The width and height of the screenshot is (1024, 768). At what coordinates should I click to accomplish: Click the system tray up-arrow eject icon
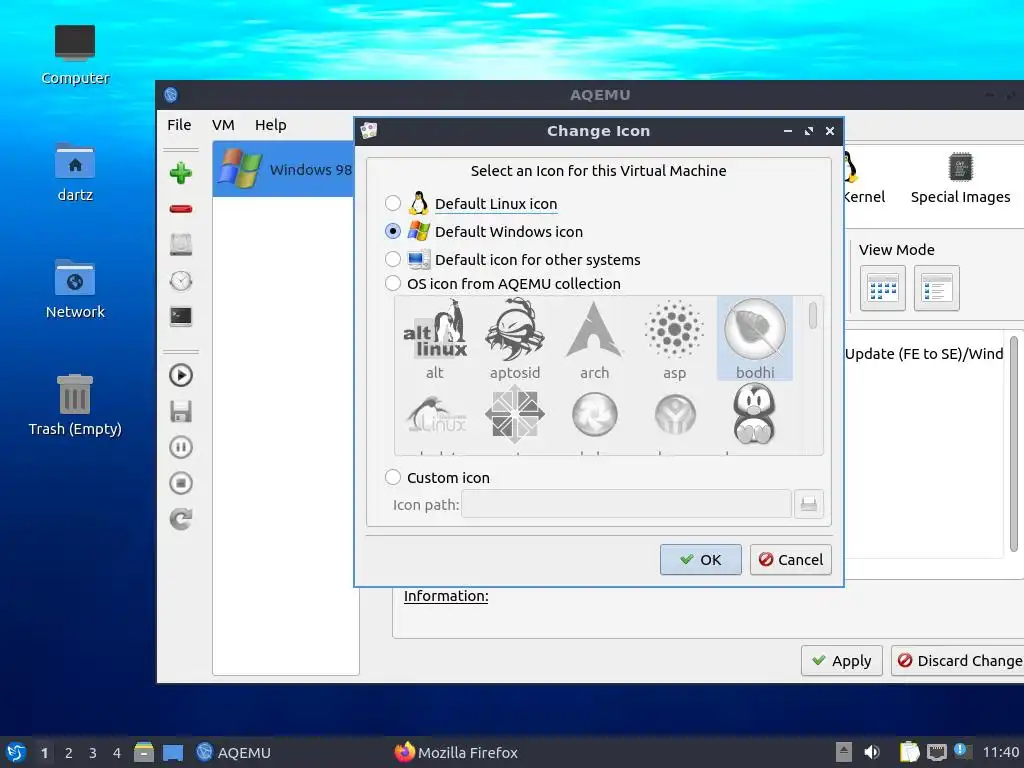click(844, 752)
